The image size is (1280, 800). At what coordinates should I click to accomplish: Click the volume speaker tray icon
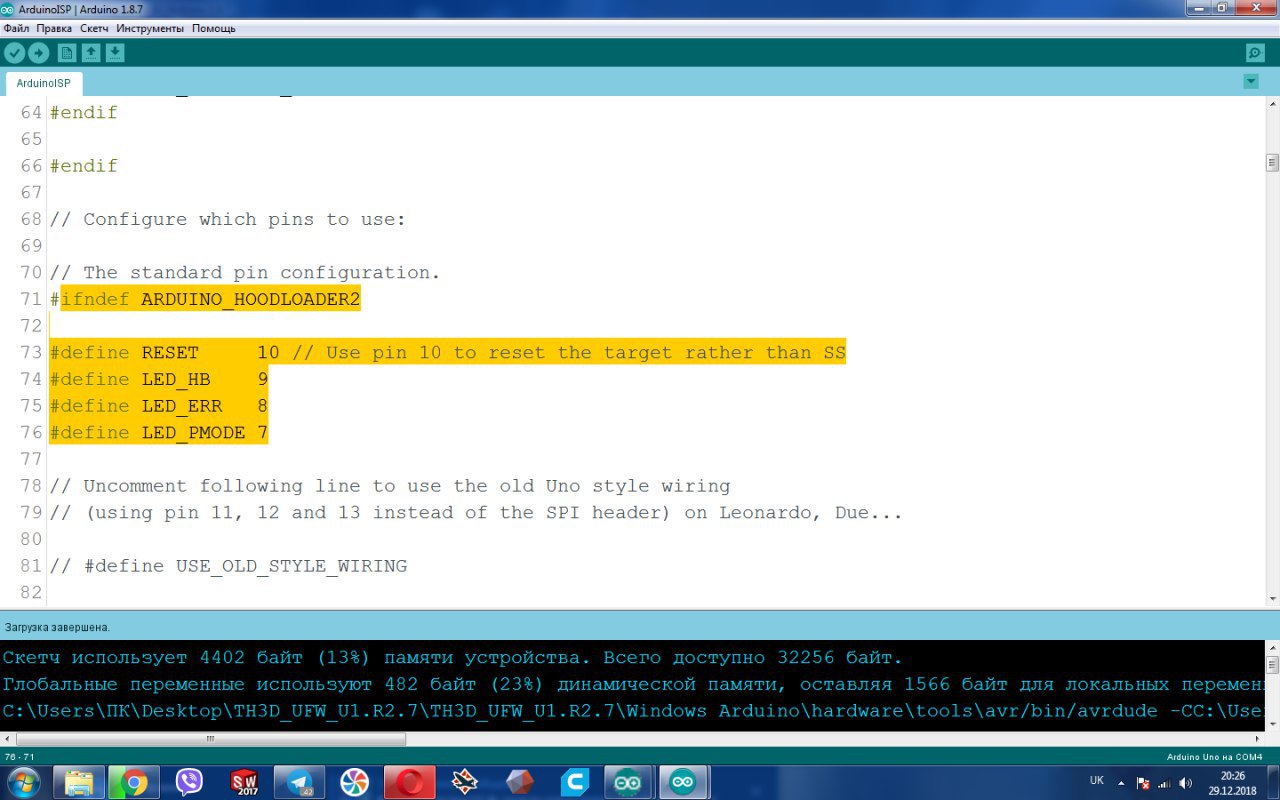[x=1186, y=783]
